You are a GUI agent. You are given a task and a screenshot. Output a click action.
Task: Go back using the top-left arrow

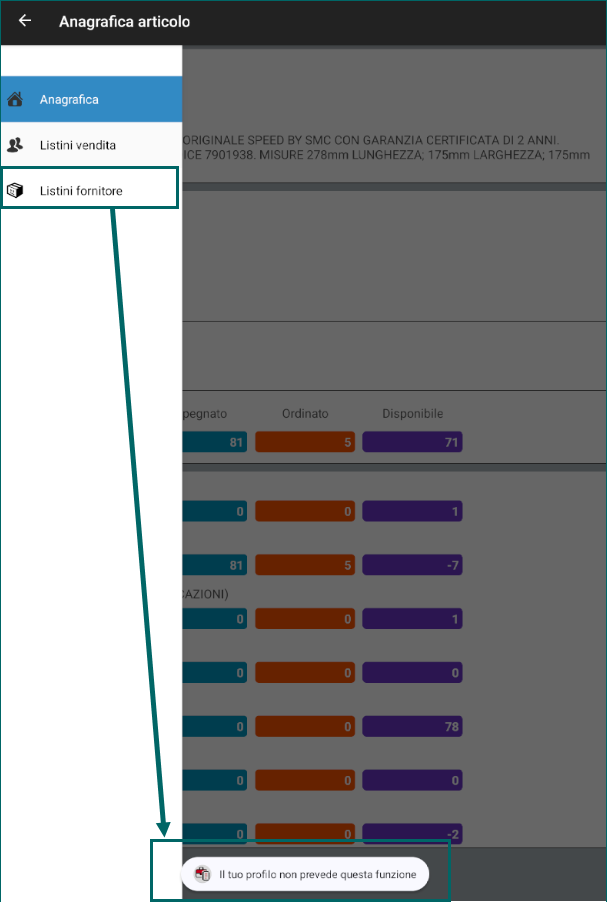25,21
